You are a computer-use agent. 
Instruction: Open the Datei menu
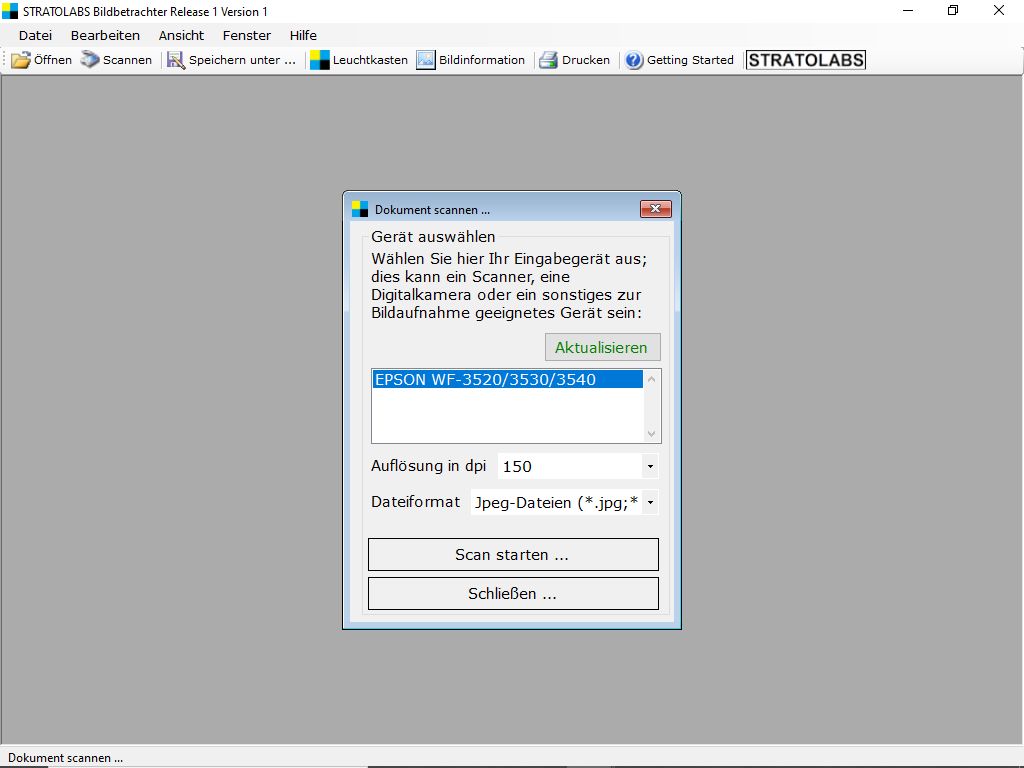(x=35, y=35)
